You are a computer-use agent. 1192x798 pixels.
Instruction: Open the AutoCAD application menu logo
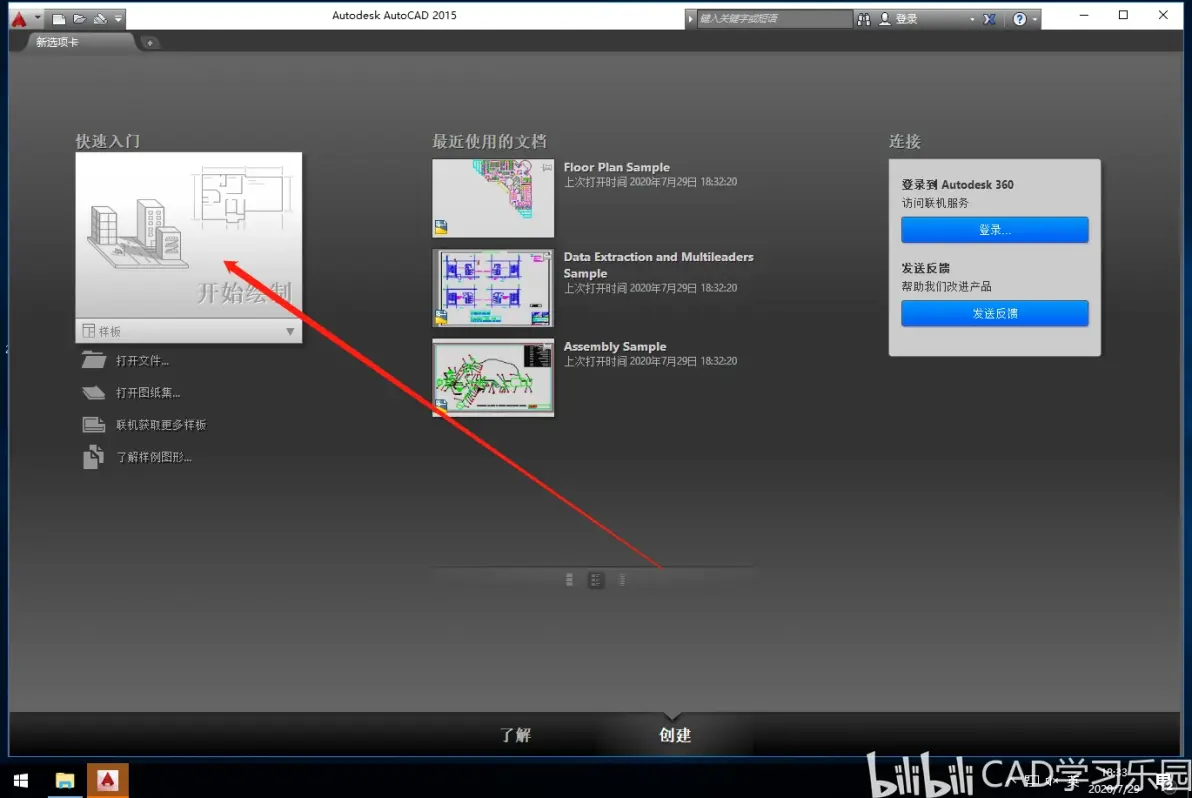pos(19,19)
